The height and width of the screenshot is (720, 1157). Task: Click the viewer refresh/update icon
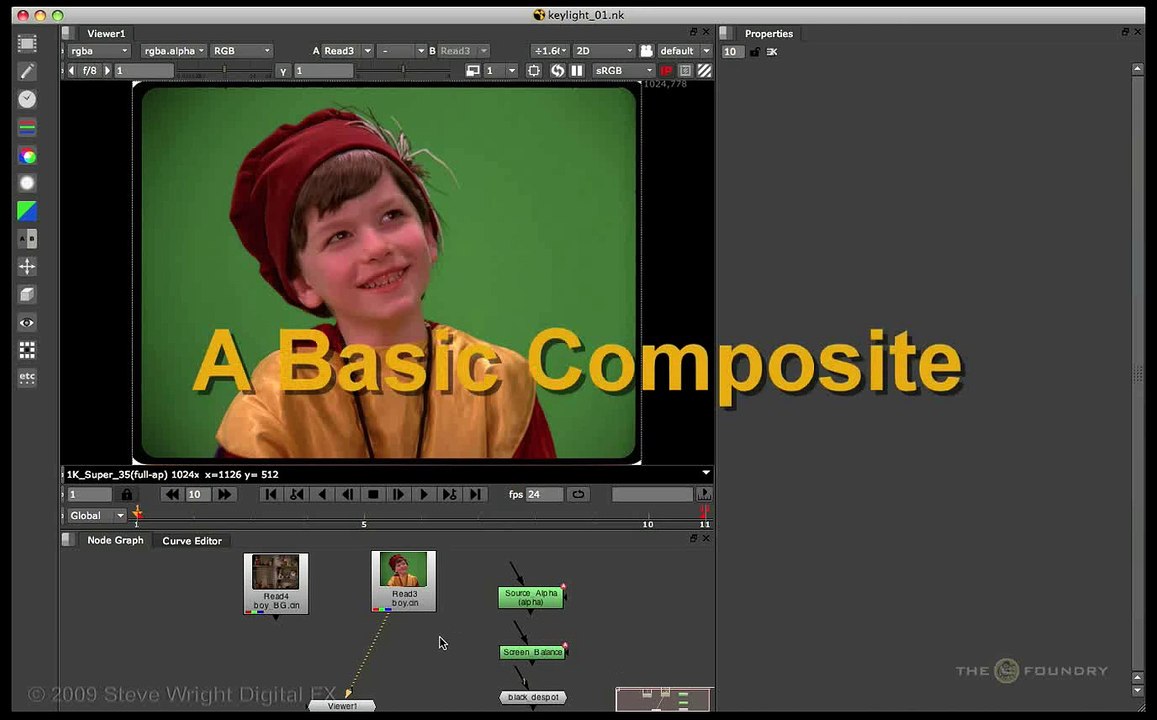(x=557, y=71)
